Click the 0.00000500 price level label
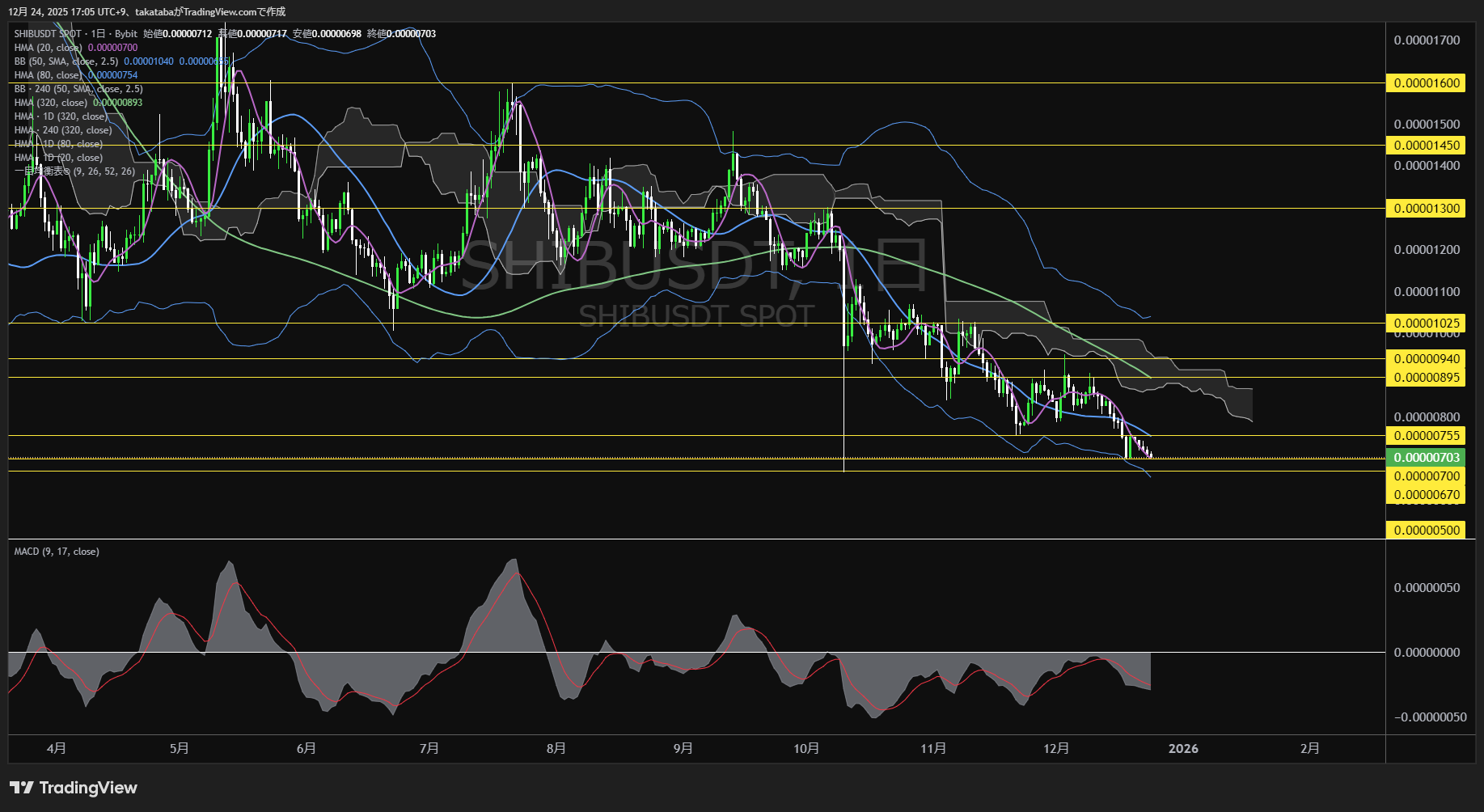 [1427, 531]
